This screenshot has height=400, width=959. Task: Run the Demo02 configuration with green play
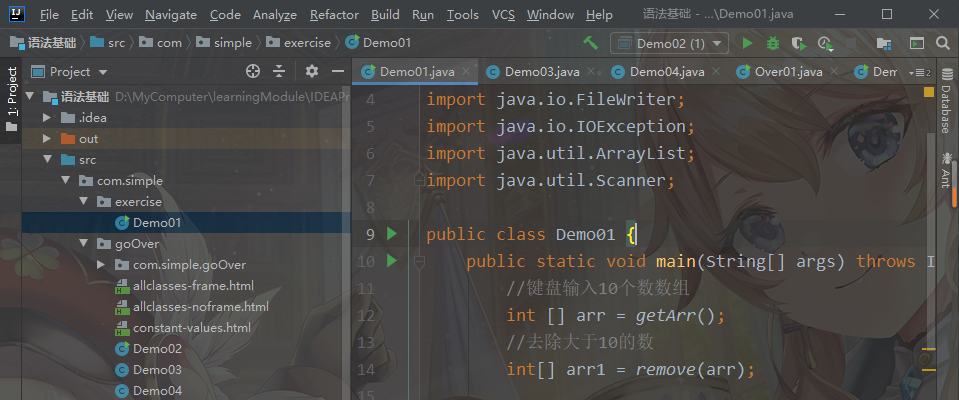(747, 43)
